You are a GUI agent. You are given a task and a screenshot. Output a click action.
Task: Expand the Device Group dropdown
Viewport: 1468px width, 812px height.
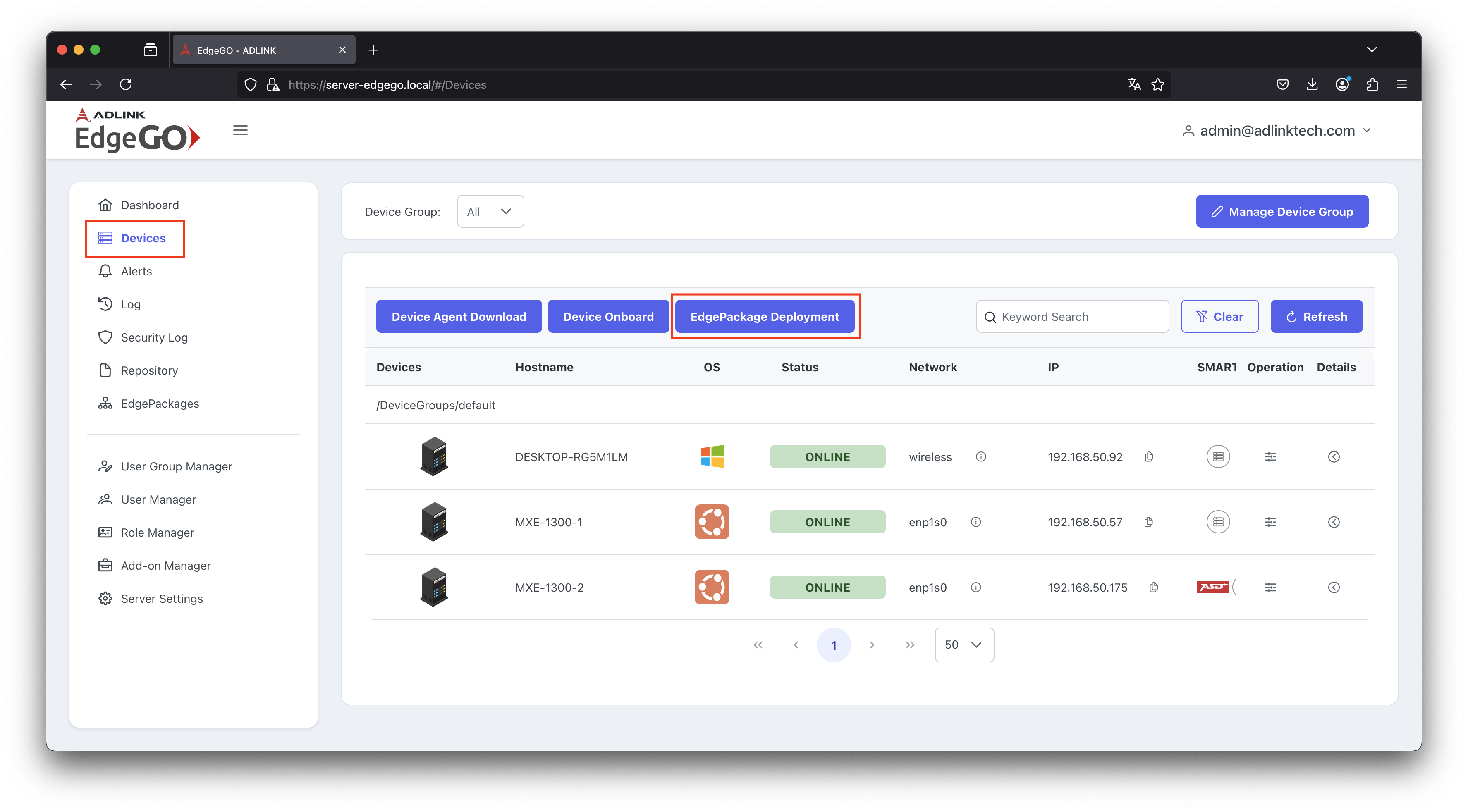490,211
